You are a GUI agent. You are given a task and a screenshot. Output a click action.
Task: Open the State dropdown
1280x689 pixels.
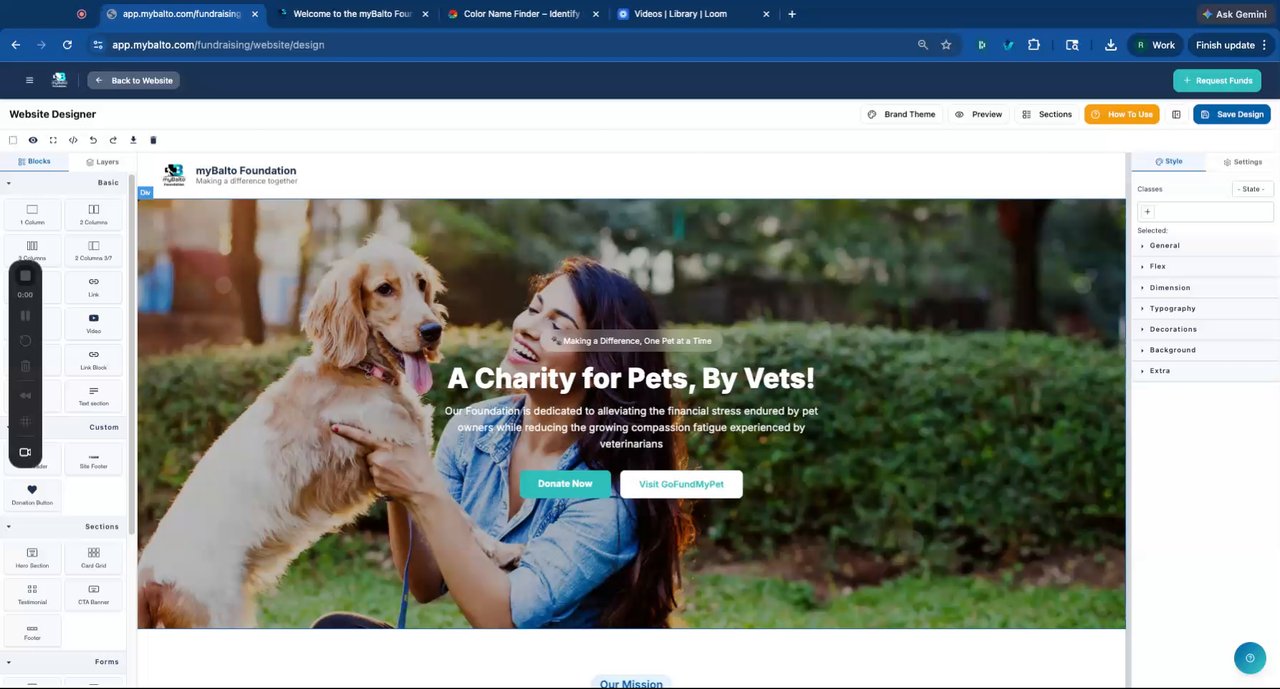(x=1251, y=189)
